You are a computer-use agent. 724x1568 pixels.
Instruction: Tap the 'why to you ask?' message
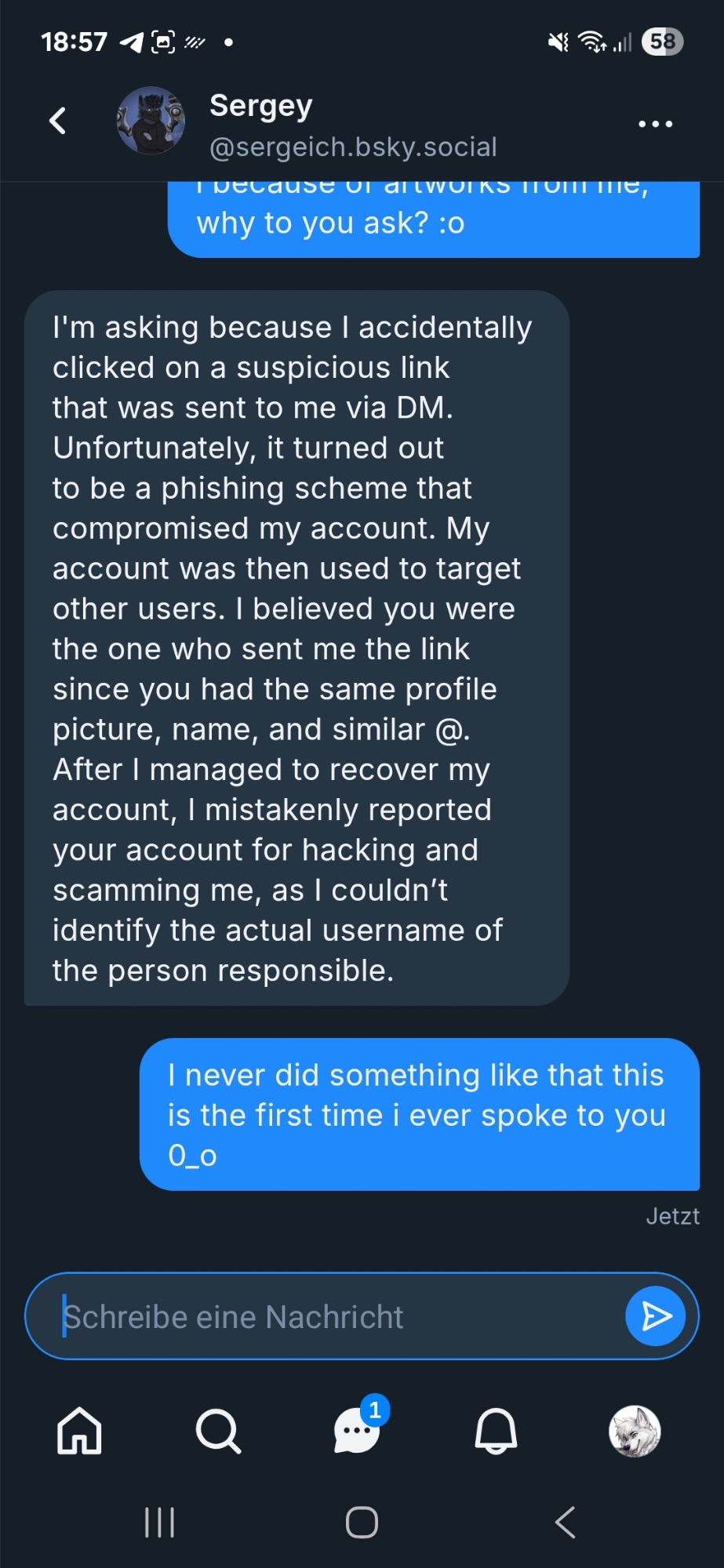[x=433, y=223]
